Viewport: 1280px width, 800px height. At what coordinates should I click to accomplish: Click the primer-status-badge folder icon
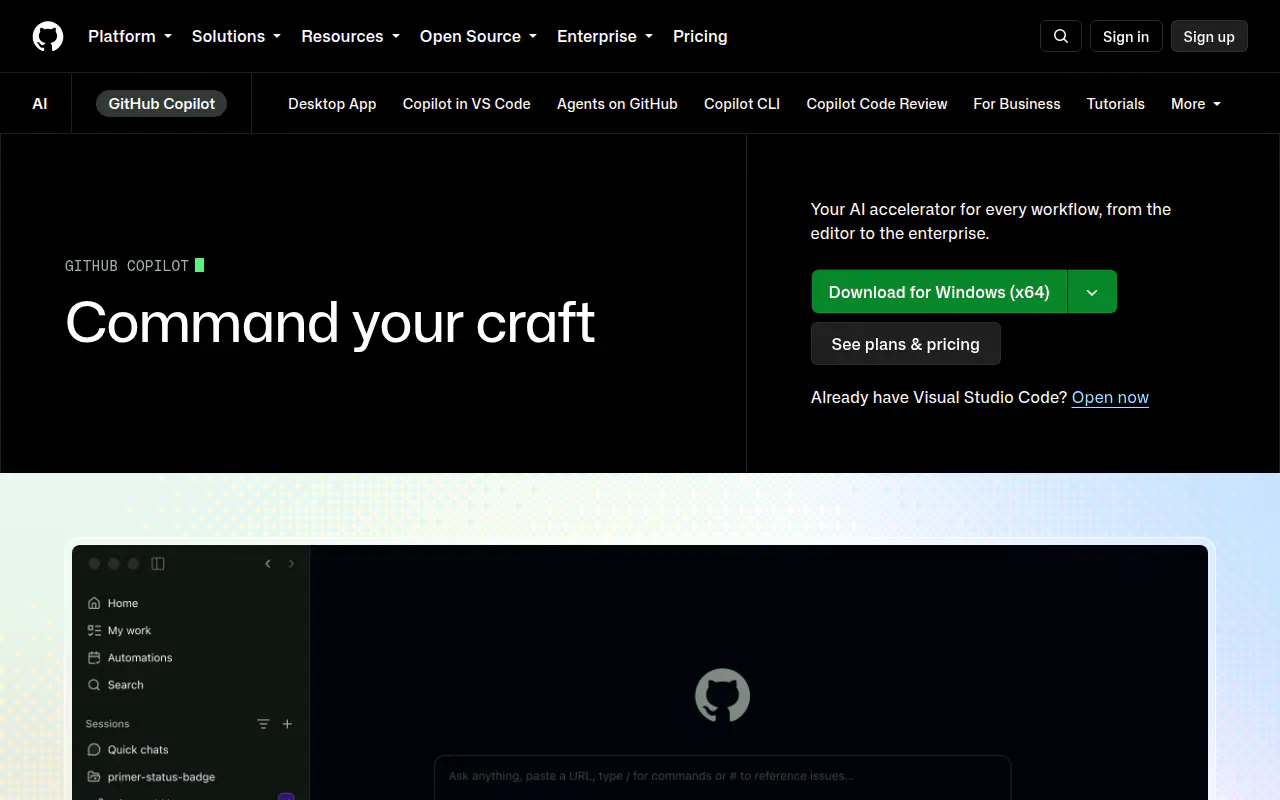pos(94,777)
